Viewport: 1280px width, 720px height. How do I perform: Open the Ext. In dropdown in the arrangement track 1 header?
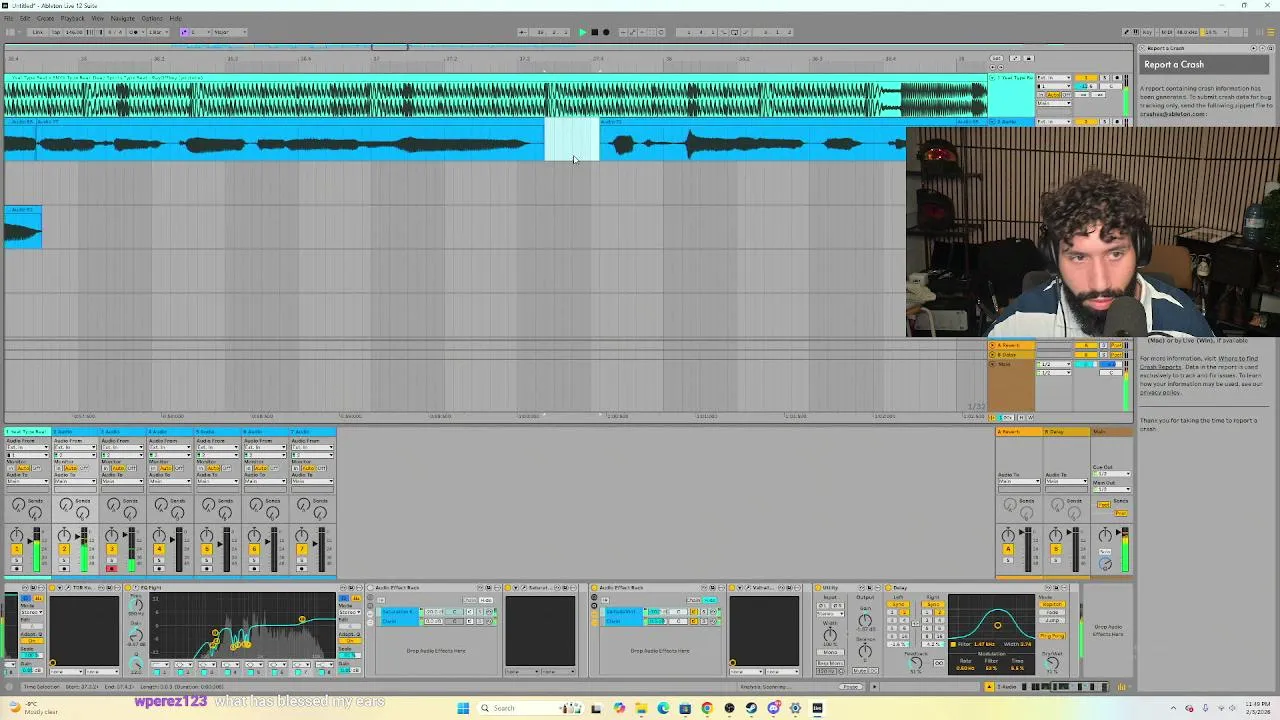(1052, 77)
